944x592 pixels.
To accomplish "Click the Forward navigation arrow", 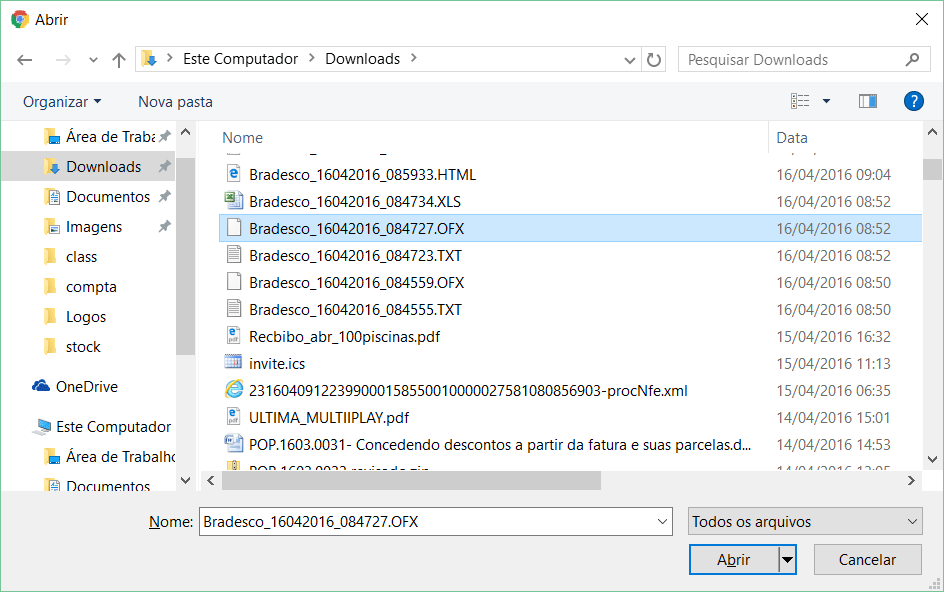I will coord(63,60).
